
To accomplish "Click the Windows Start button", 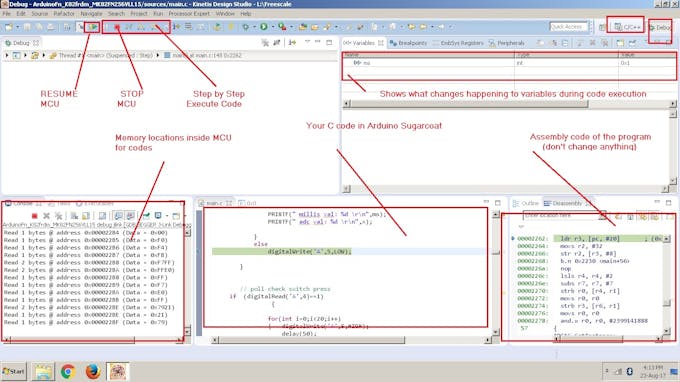I will [13, 372].
